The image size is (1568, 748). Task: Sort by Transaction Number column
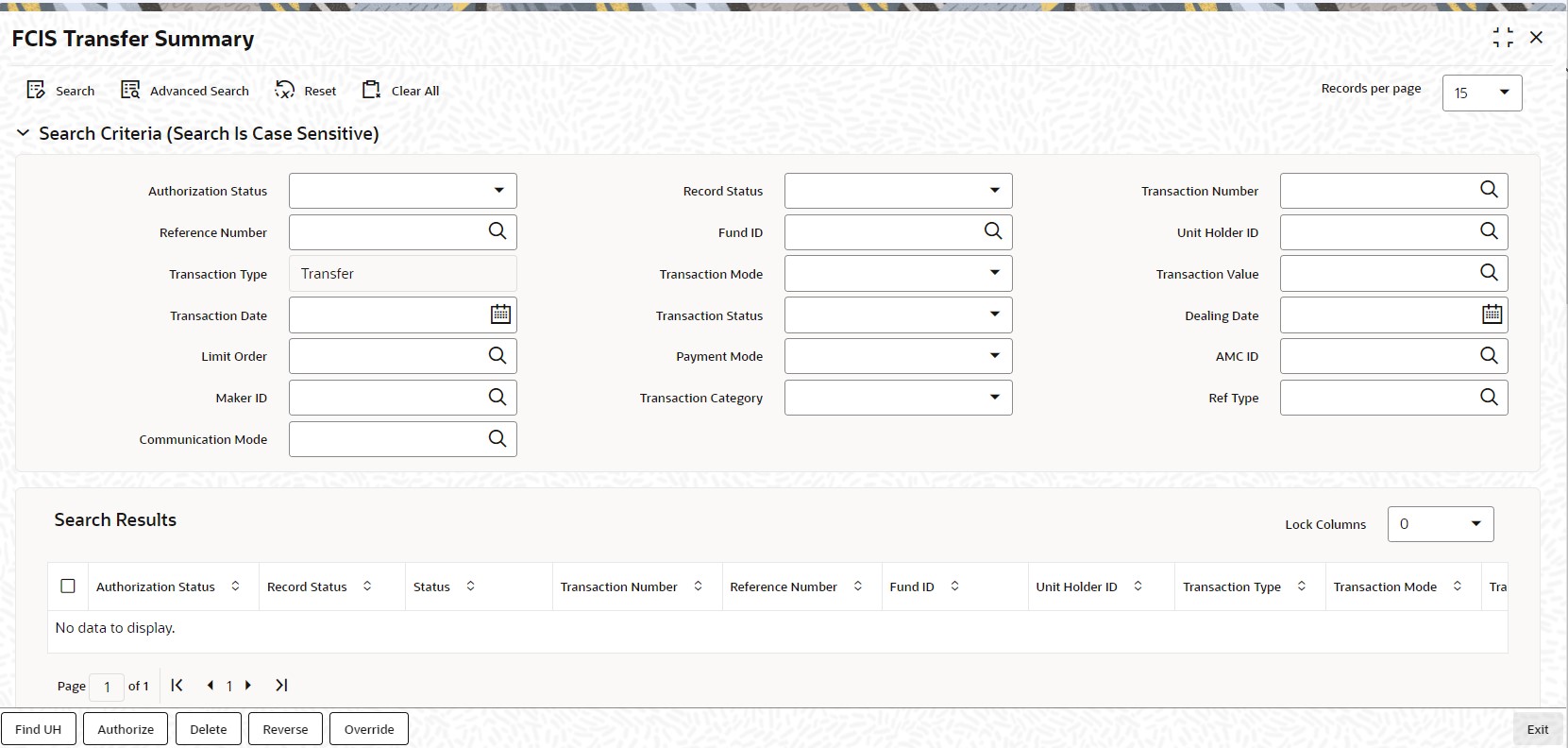tap(698, 586)
